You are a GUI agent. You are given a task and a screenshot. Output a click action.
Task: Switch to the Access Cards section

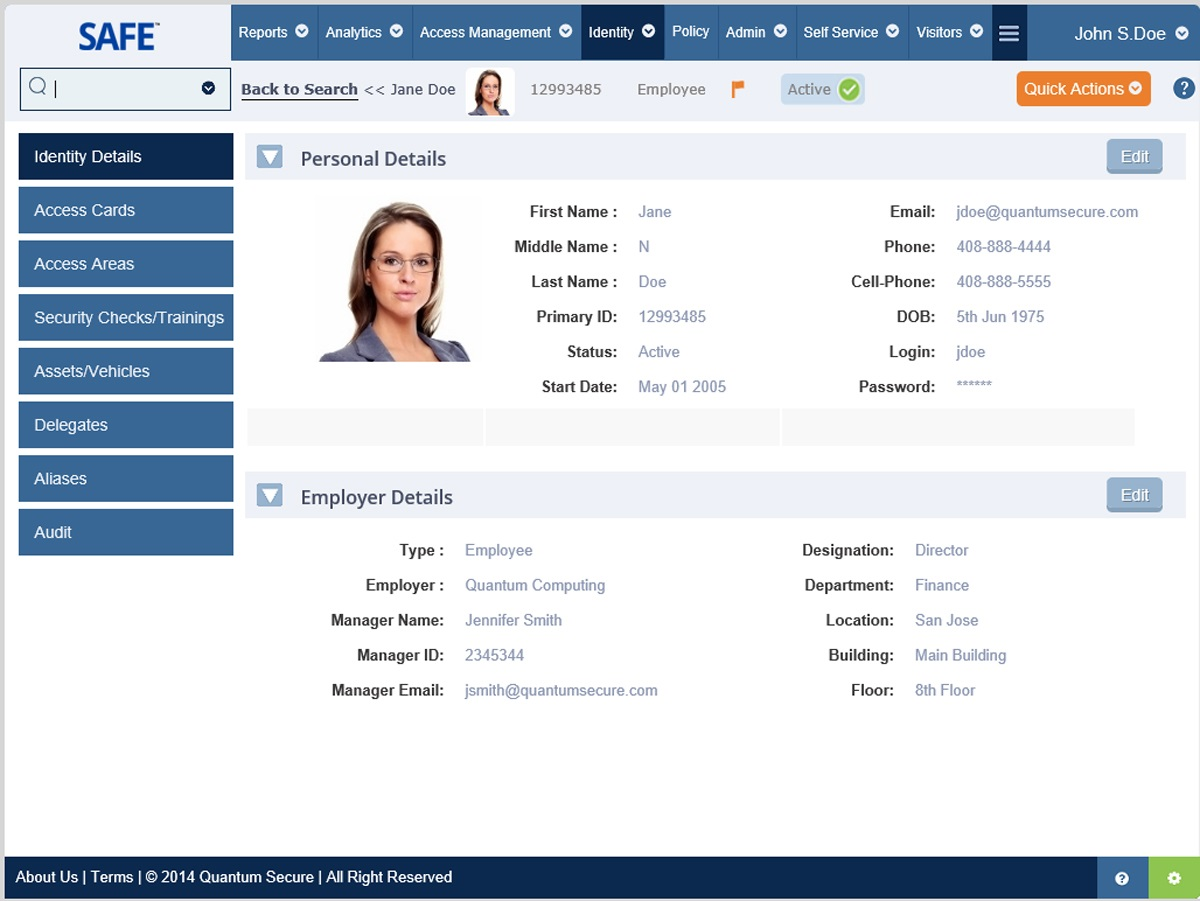pos(125,209)
